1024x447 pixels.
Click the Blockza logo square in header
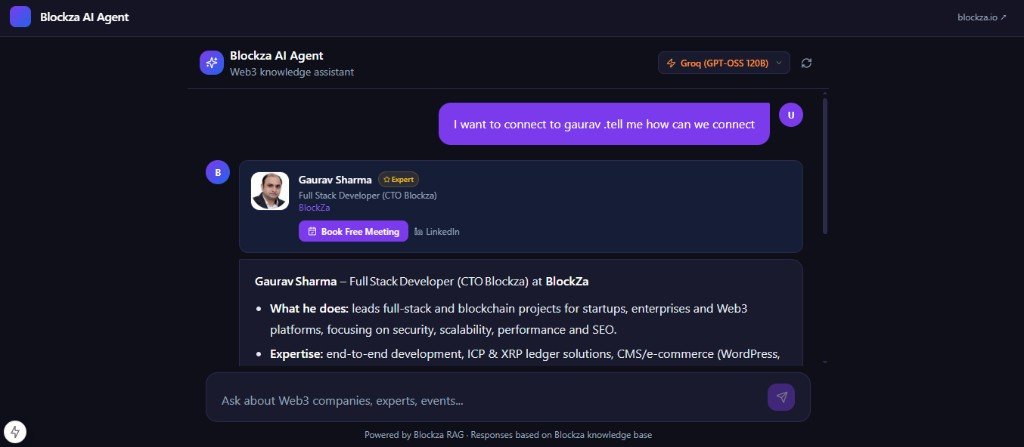click(x=20, y=17)
